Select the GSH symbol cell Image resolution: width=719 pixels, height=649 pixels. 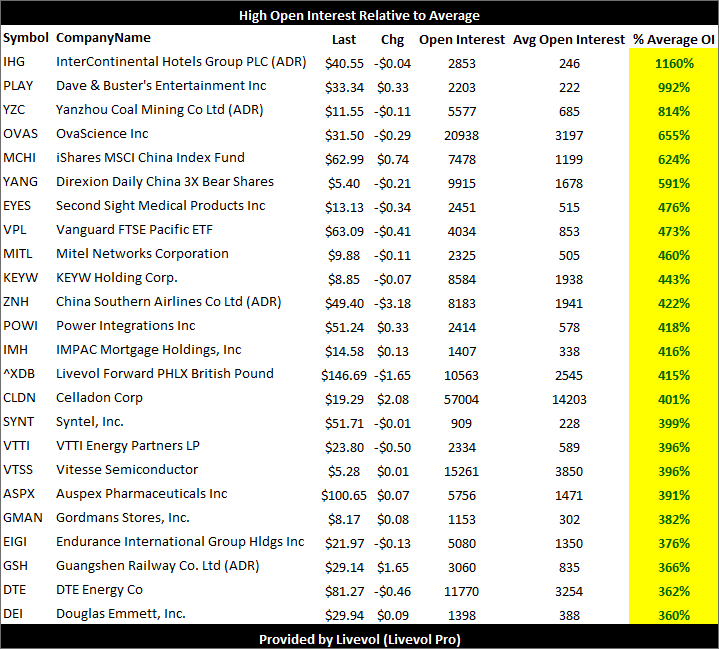(x=16, y=566)
